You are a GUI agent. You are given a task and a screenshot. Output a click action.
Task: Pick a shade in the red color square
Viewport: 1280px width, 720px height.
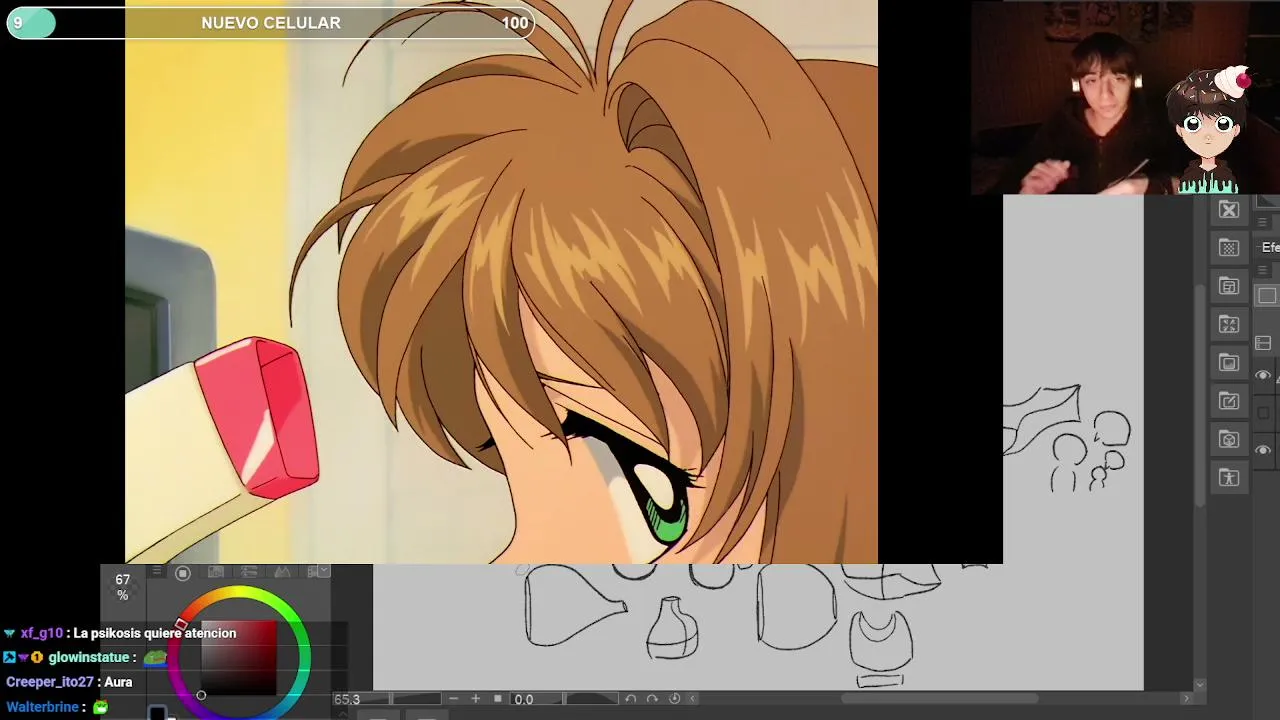tap(238, 657)
